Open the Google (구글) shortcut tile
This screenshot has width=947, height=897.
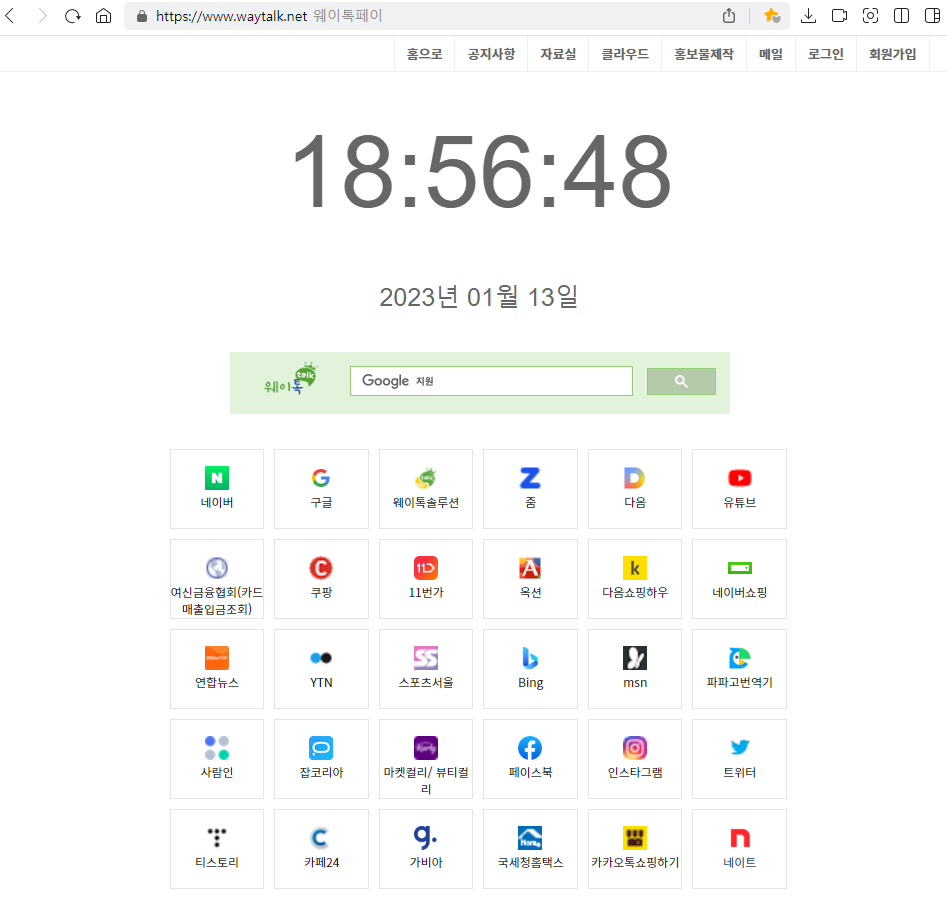point(321,489)
